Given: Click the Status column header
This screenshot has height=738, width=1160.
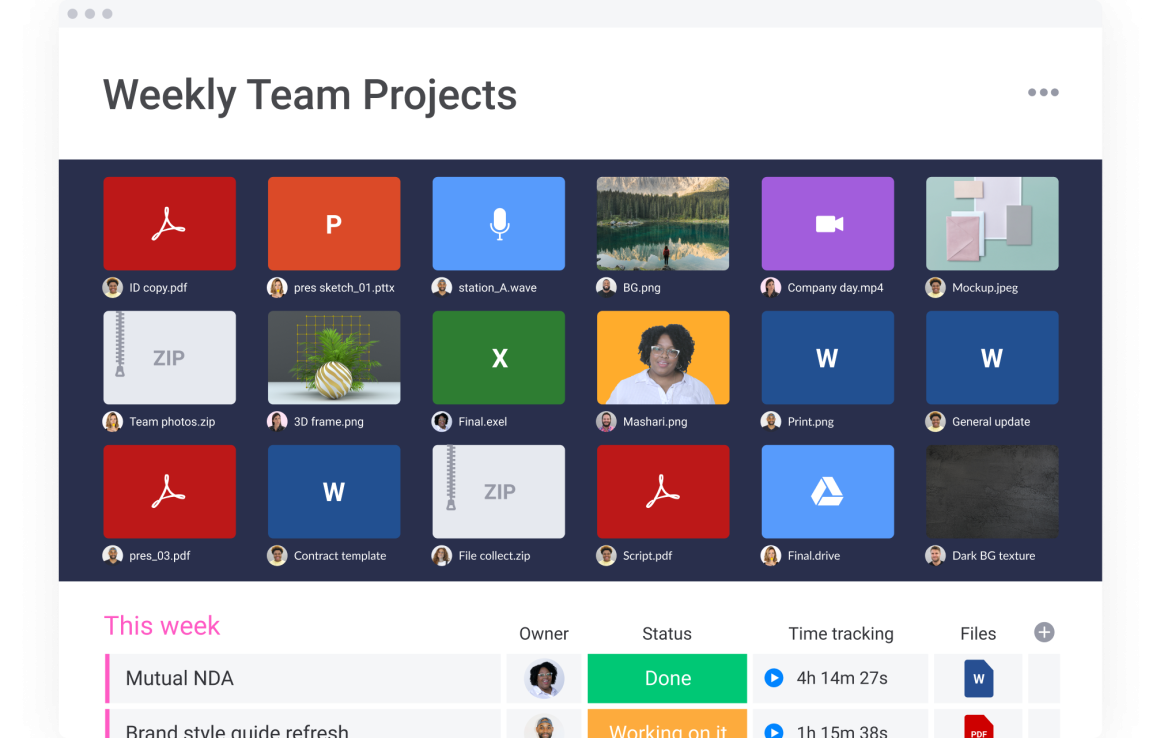Looking at the screenshot, I should coord(667,634).
